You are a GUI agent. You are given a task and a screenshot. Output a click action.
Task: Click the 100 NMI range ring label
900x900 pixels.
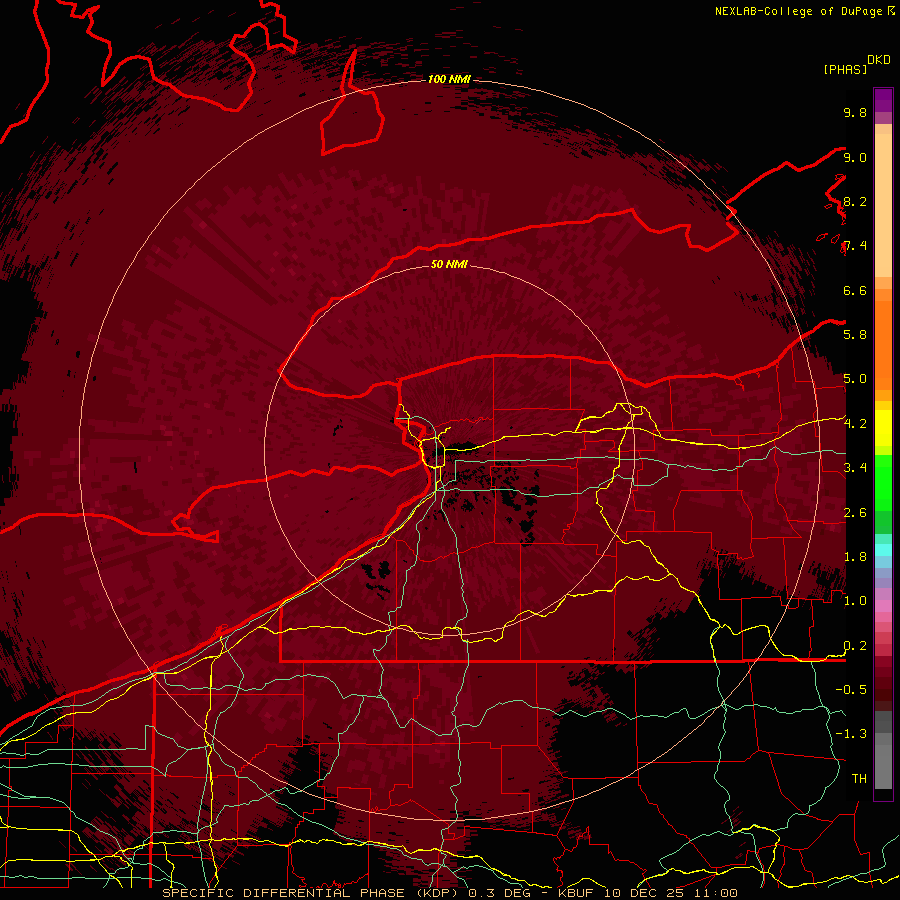pyautogui.click(x=449, y=79)
